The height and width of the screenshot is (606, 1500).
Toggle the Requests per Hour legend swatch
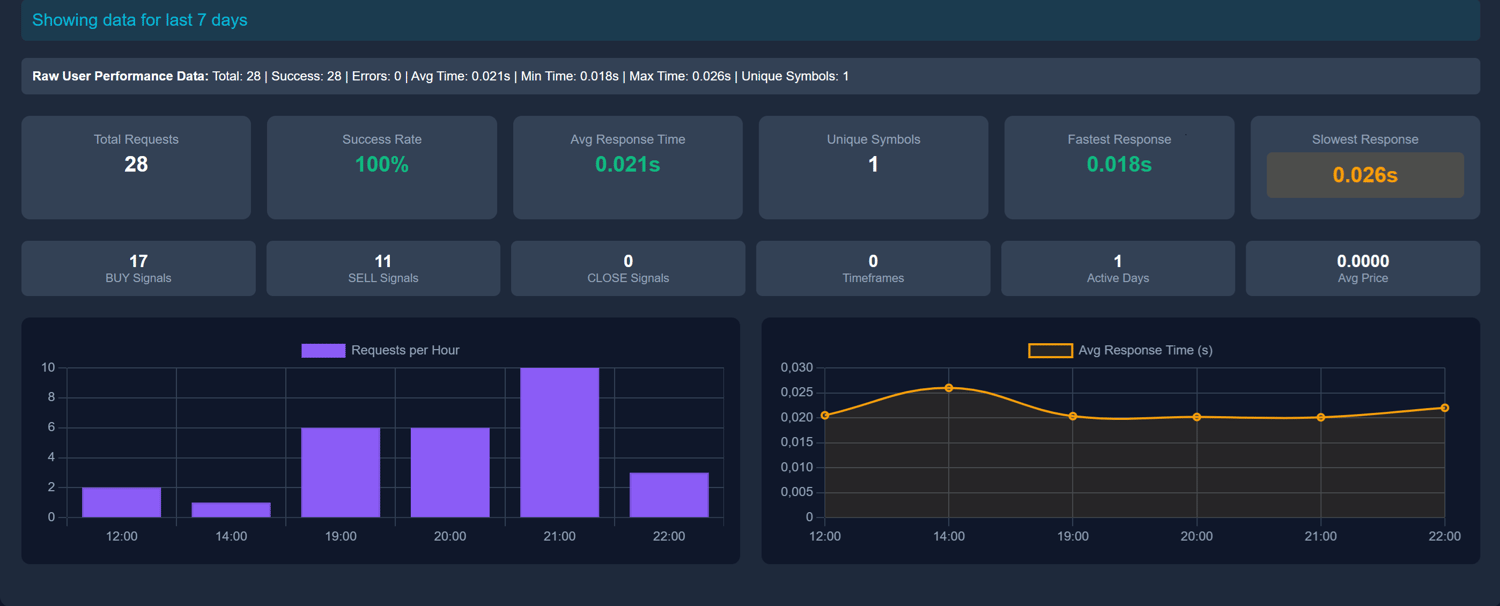(323, 350)
